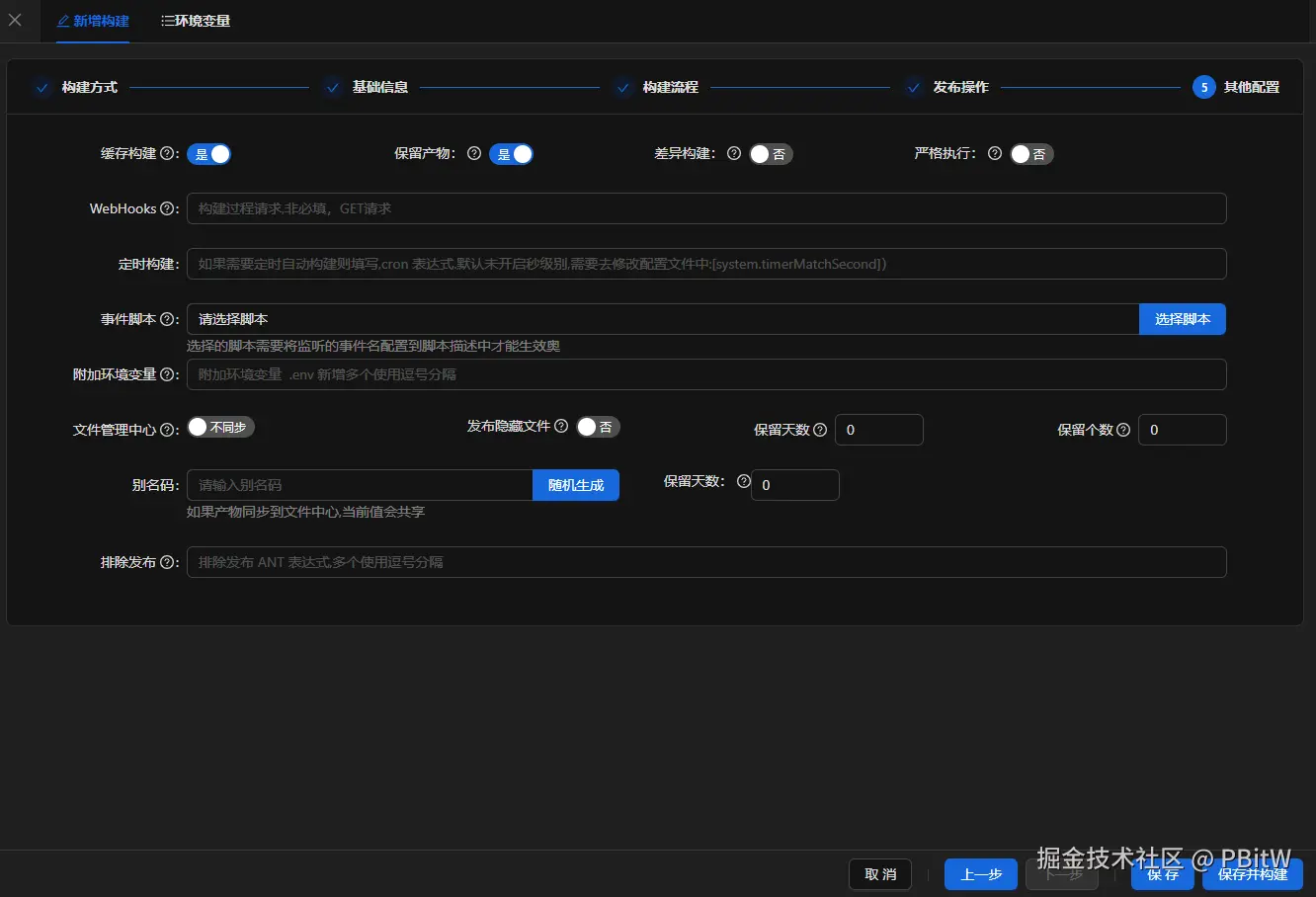Click the 随机生成 button
This screenshot has height=897, width=1316.
click(576, 485)
